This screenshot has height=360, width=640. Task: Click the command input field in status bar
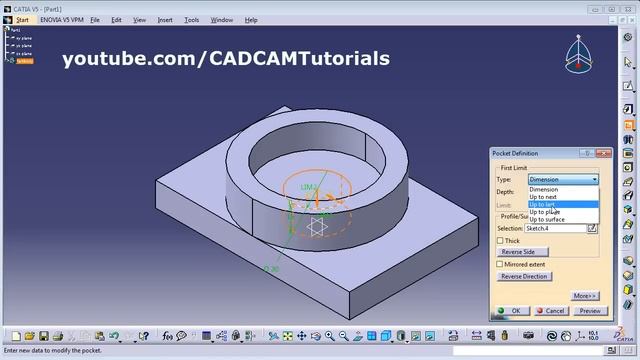pyautogui.click(x=527, y=351)
